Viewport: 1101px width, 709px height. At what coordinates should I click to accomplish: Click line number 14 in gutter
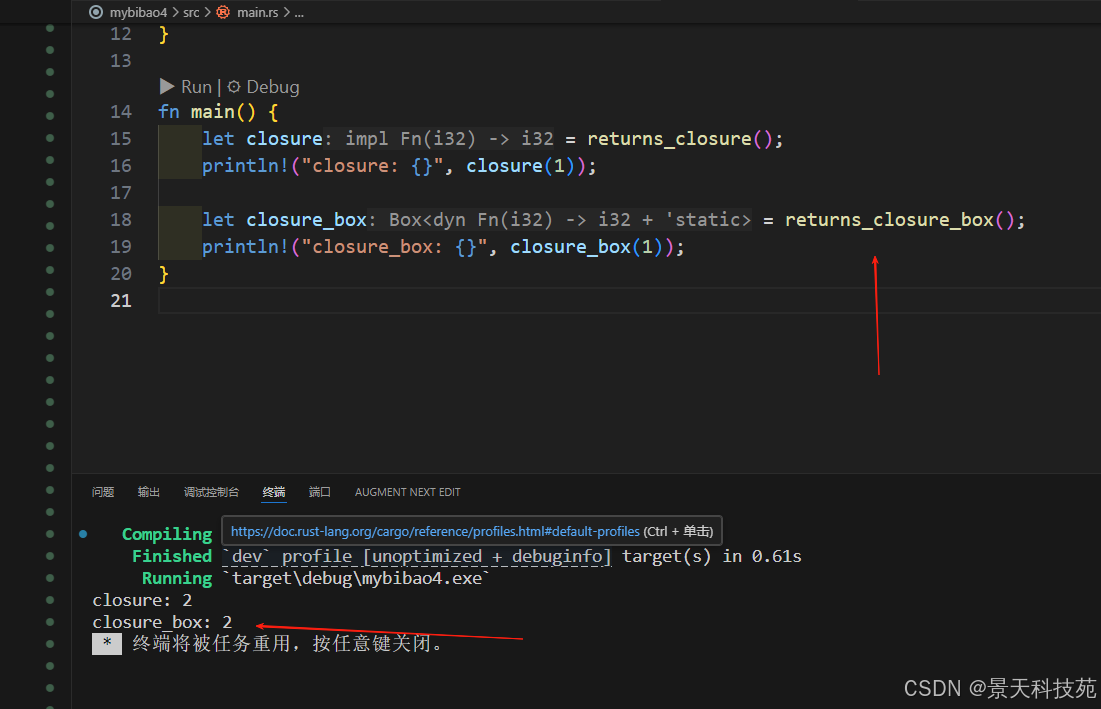coord(121,112)
